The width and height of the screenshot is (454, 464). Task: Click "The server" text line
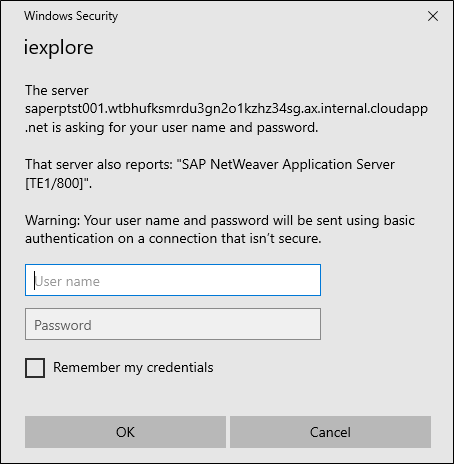57,90
